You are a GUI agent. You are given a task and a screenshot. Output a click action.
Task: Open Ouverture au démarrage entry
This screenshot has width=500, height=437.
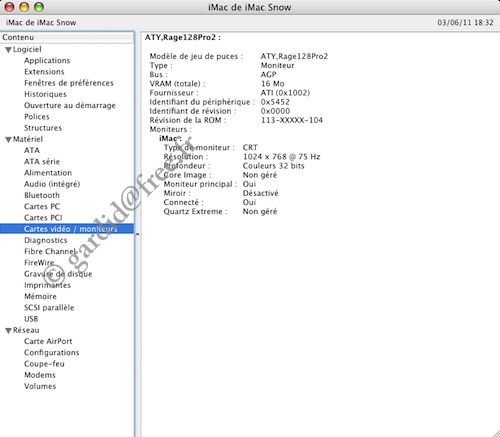tap(70, 106)
